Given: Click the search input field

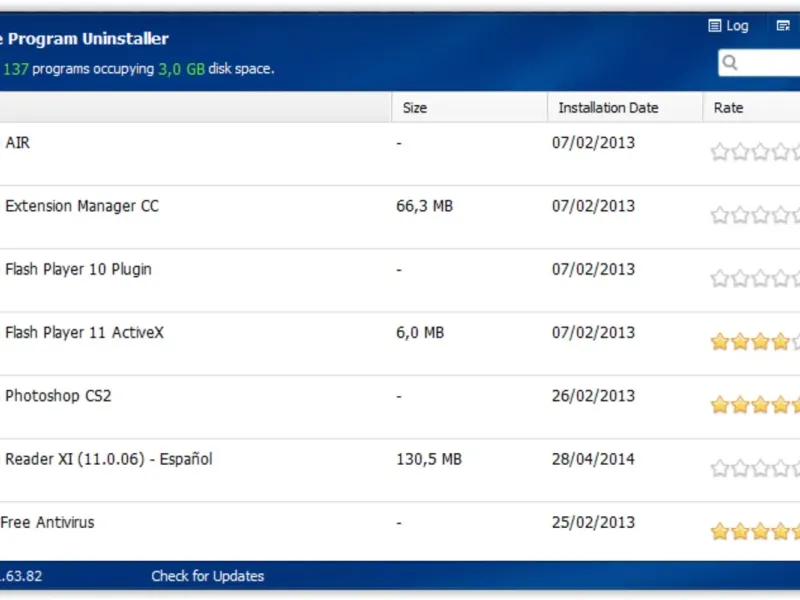Looking at the screenshot, I should click(759, 63).
